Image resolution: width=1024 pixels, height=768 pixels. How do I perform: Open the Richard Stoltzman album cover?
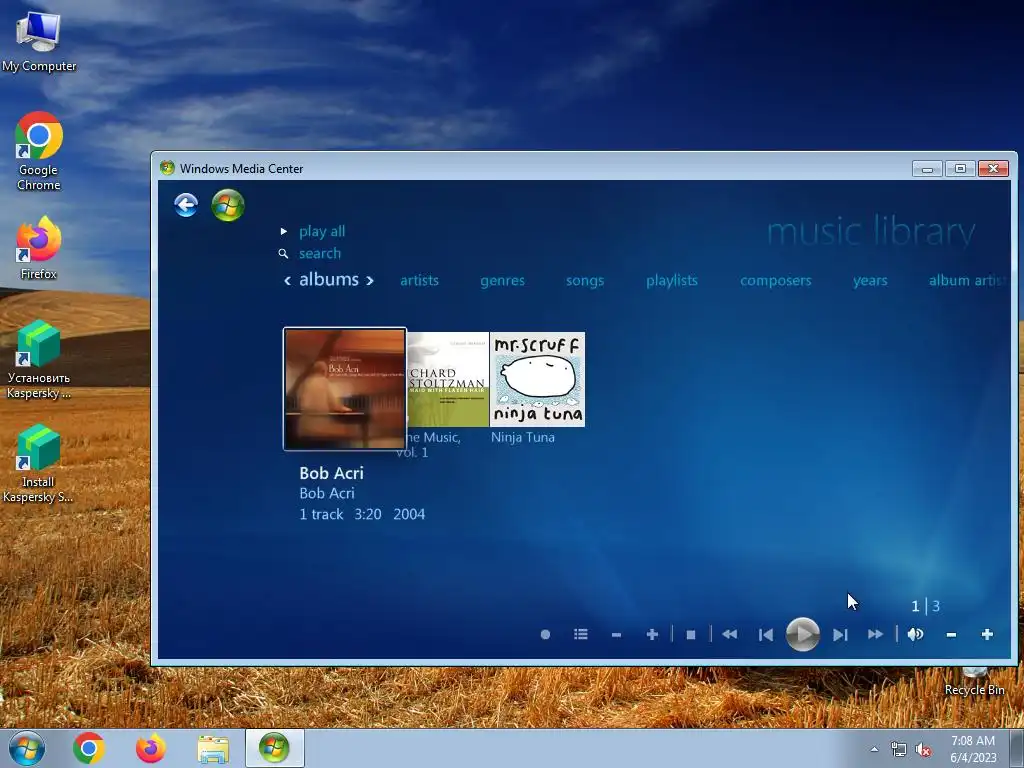coord(448,379)
